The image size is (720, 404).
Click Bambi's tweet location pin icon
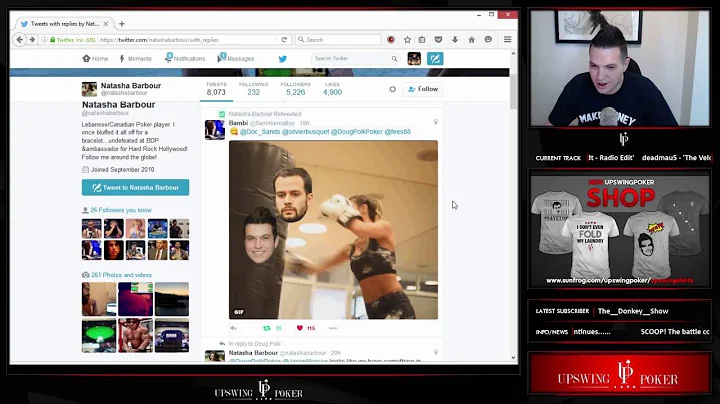pyautogui.click(x=435, y=122)
